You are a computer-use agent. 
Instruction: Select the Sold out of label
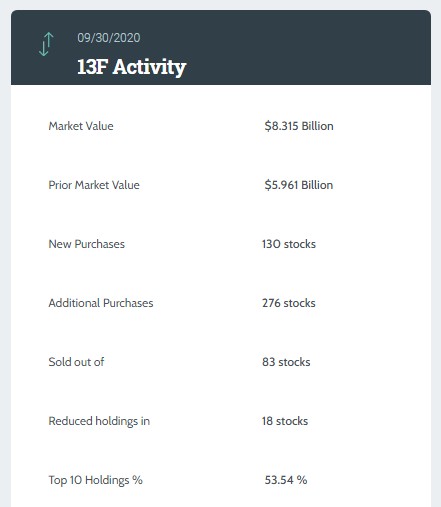click(x=76, y=362)
